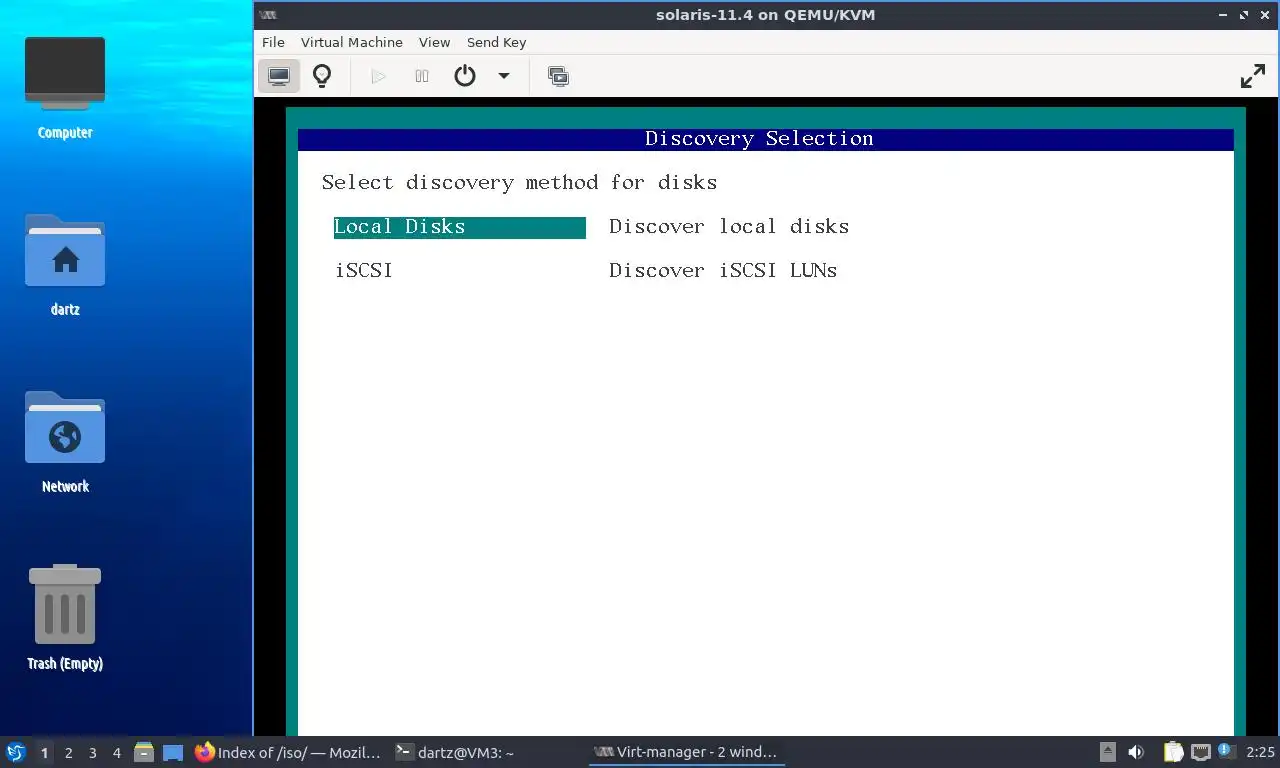This screenshot has width=1280, height=768.
Task: Open the shutdown options dropdown arrow
Action: pos(504,76)
